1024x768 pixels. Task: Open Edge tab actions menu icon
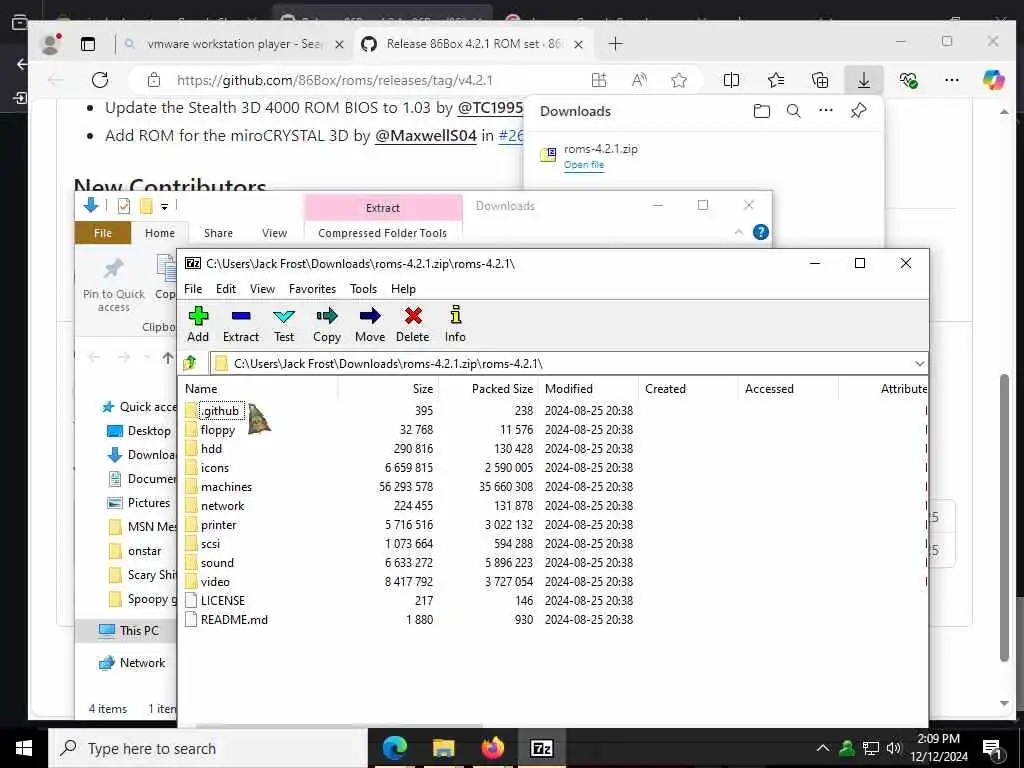pos(88,44)
